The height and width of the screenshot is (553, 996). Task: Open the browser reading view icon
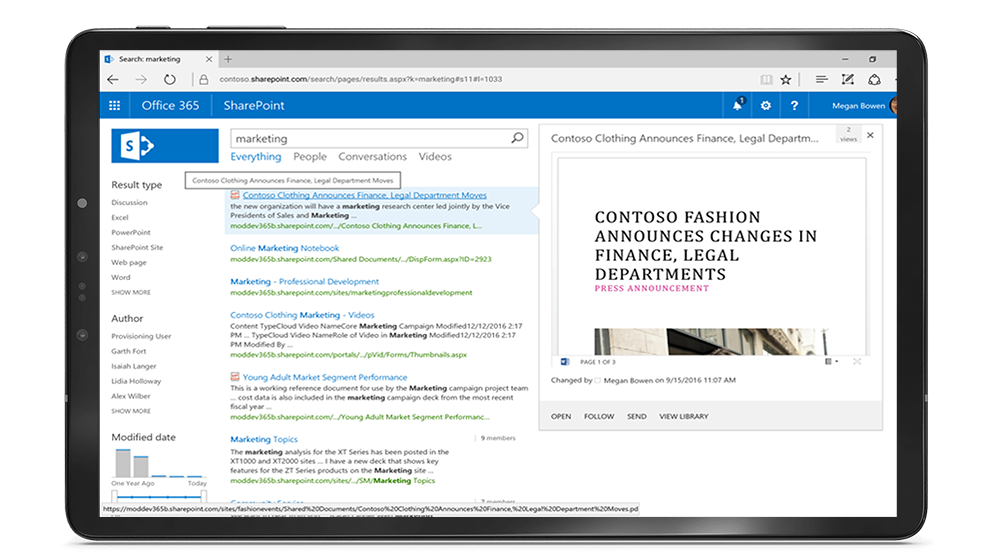coord(767,79)
